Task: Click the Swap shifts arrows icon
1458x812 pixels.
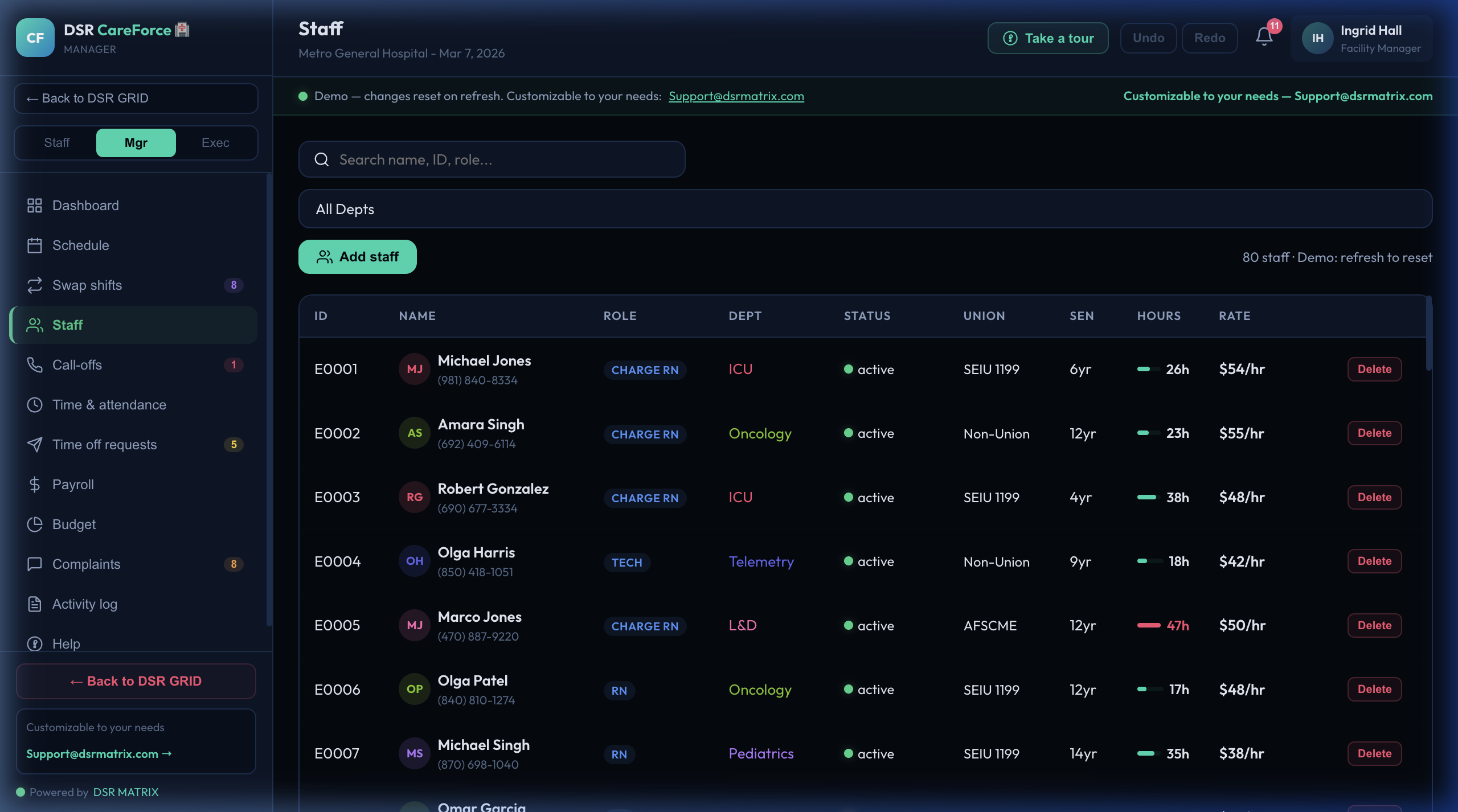Action: 35,285
